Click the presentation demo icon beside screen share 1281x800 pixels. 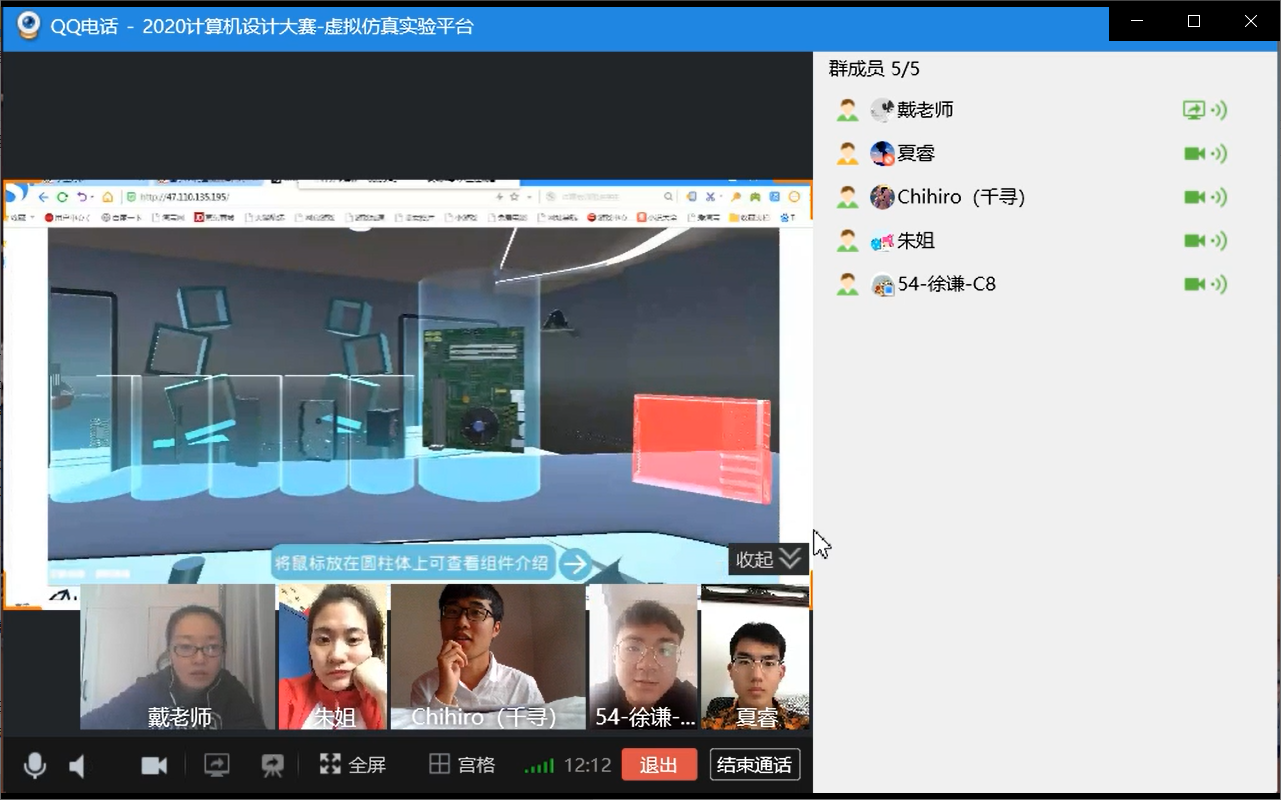(x=272, y=766)
